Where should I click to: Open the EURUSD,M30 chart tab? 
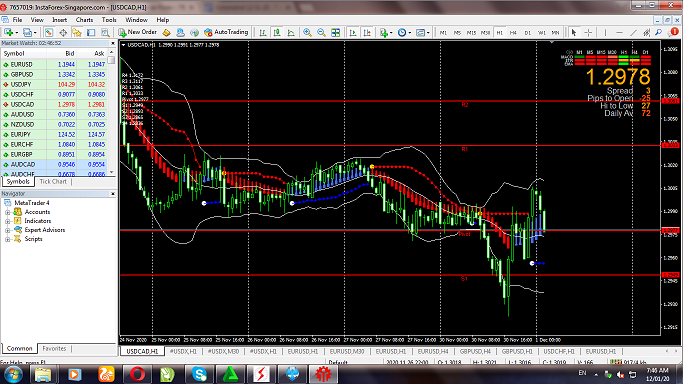click(x=347, y=351)
